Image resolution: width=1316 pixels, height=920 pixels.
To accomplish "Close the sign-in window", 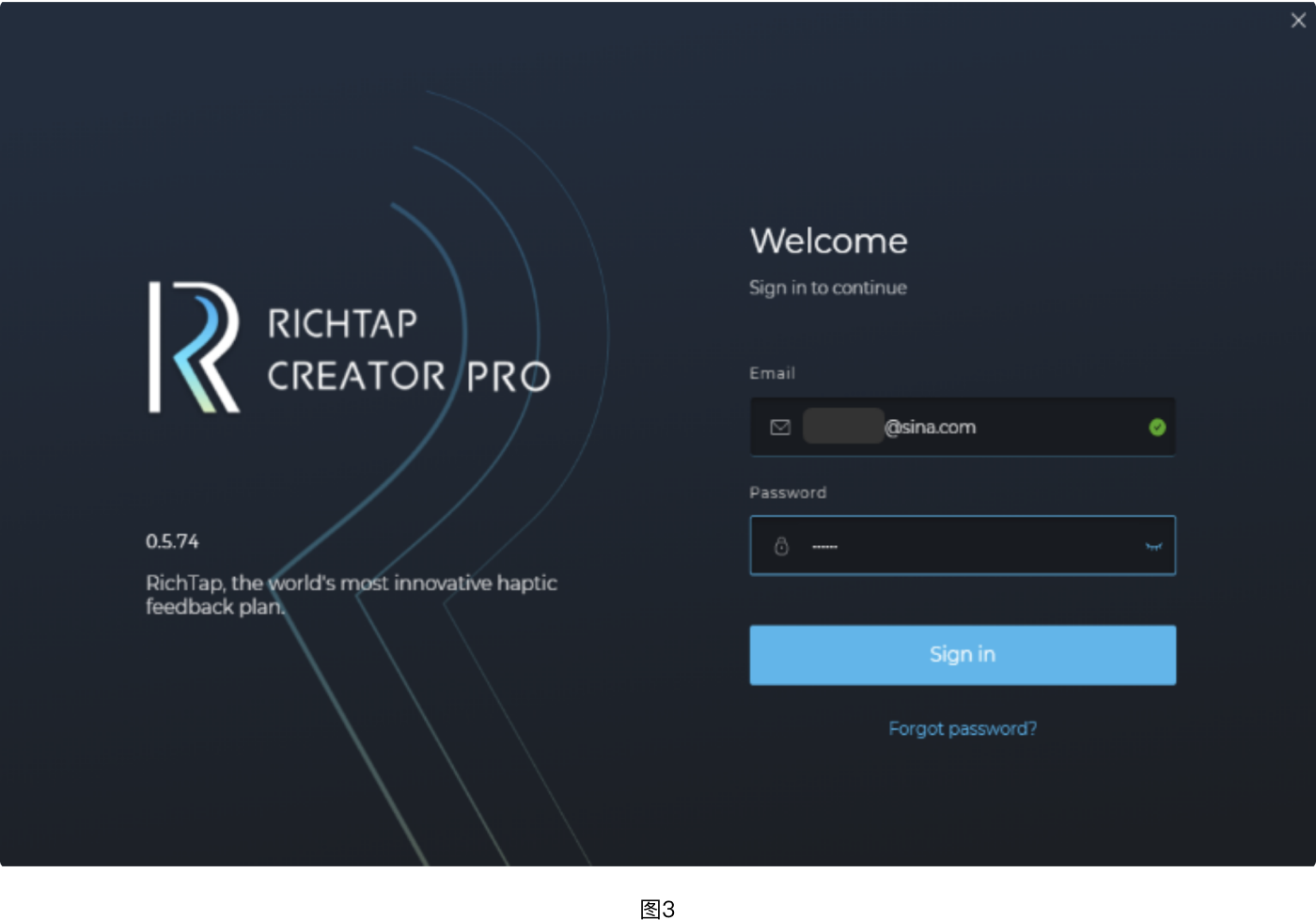I will [x=1298, y=20].
